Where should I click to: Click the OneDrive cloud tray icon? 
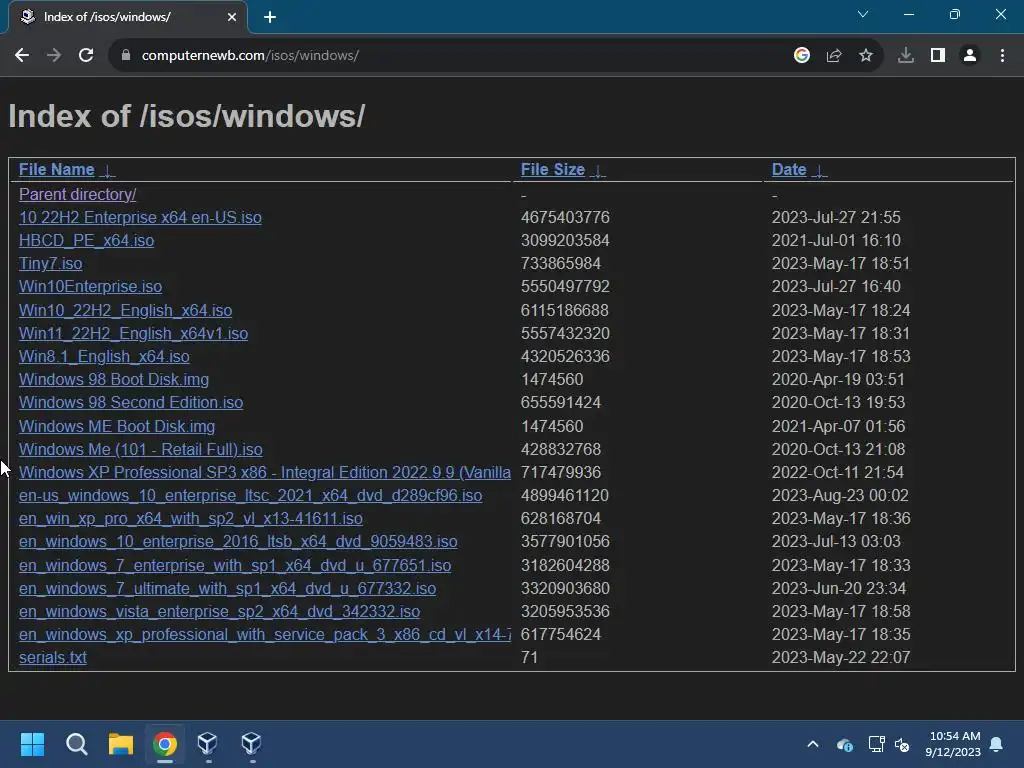844,744
